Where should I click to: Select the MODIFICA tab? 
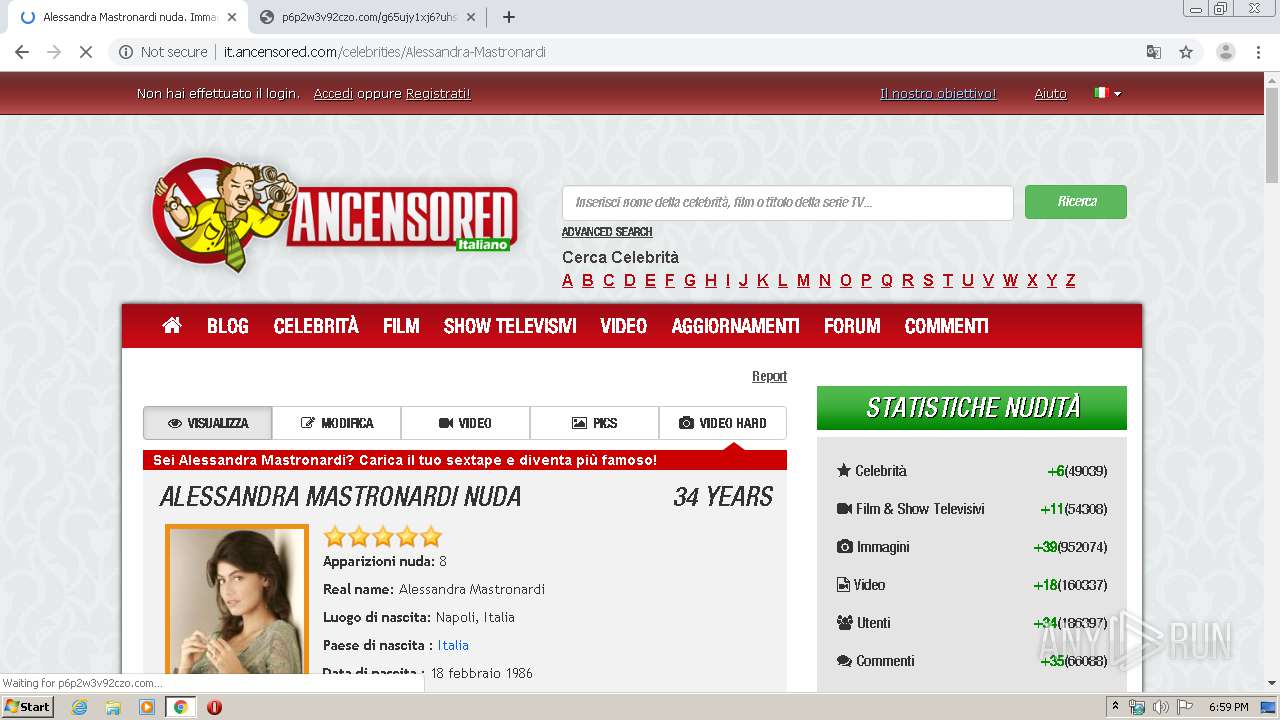(337, 423)
